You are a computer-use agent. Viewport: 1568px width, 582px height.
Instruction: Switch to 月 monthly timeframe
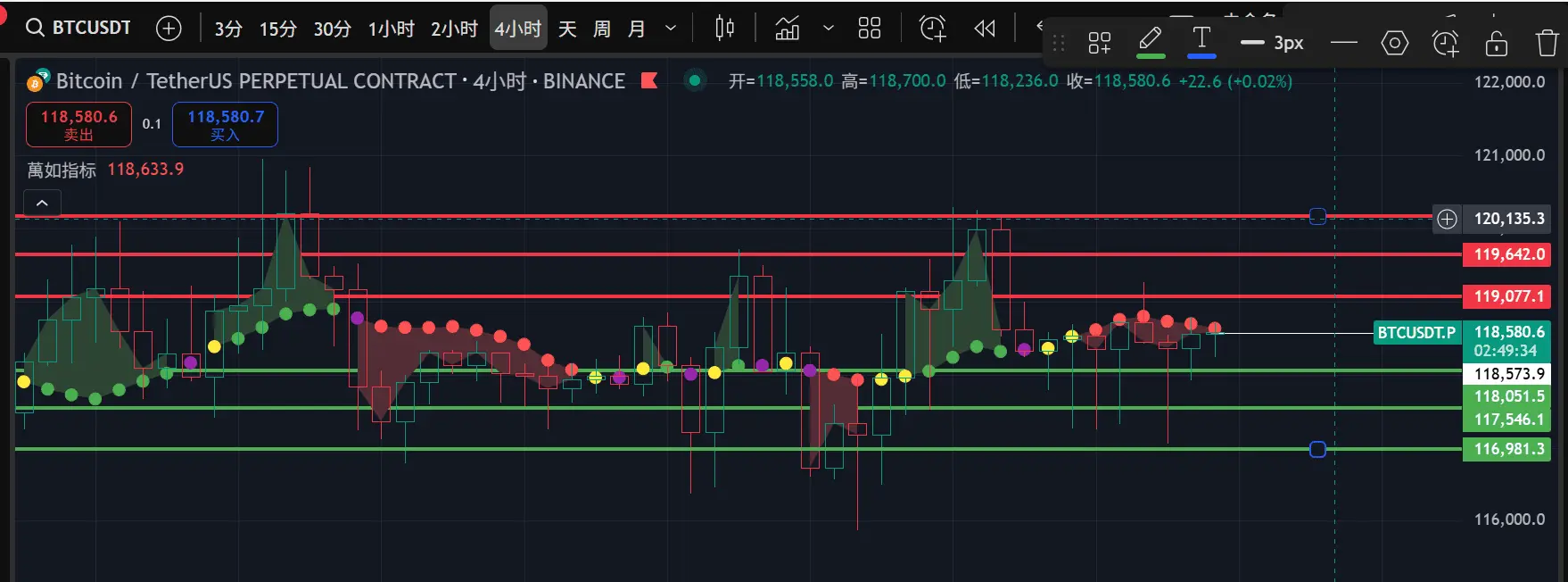pos(636,29)
